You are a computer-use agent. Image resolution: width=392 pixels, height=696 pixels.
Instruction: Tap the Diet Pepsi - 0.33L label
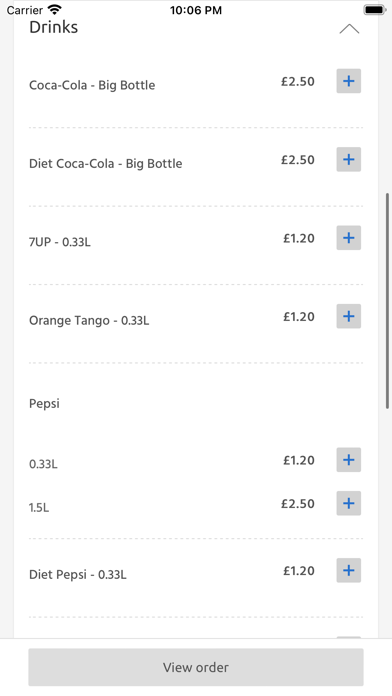coord(78,575)
